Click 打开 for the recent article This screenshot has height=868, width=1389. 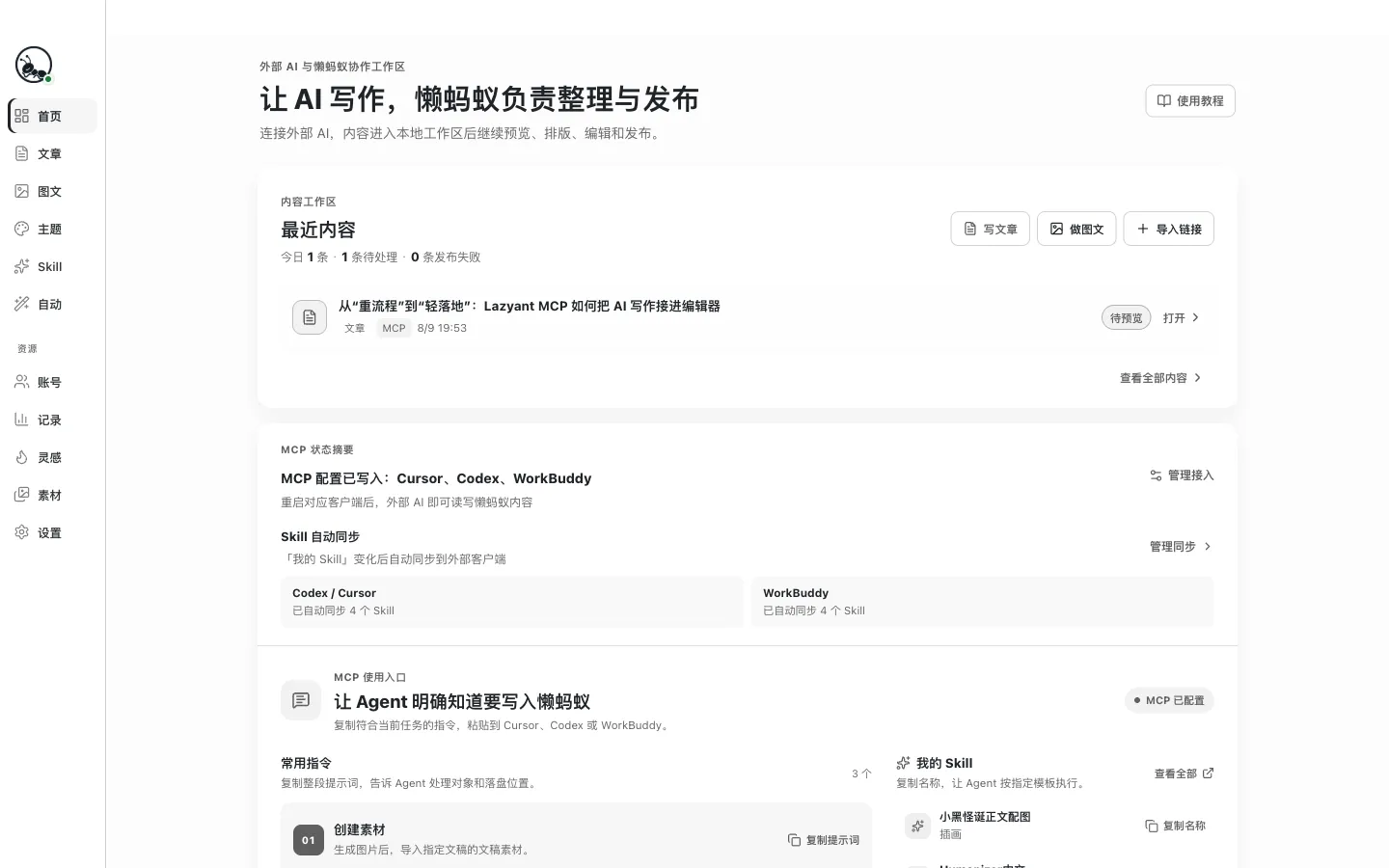[1181, 317]
